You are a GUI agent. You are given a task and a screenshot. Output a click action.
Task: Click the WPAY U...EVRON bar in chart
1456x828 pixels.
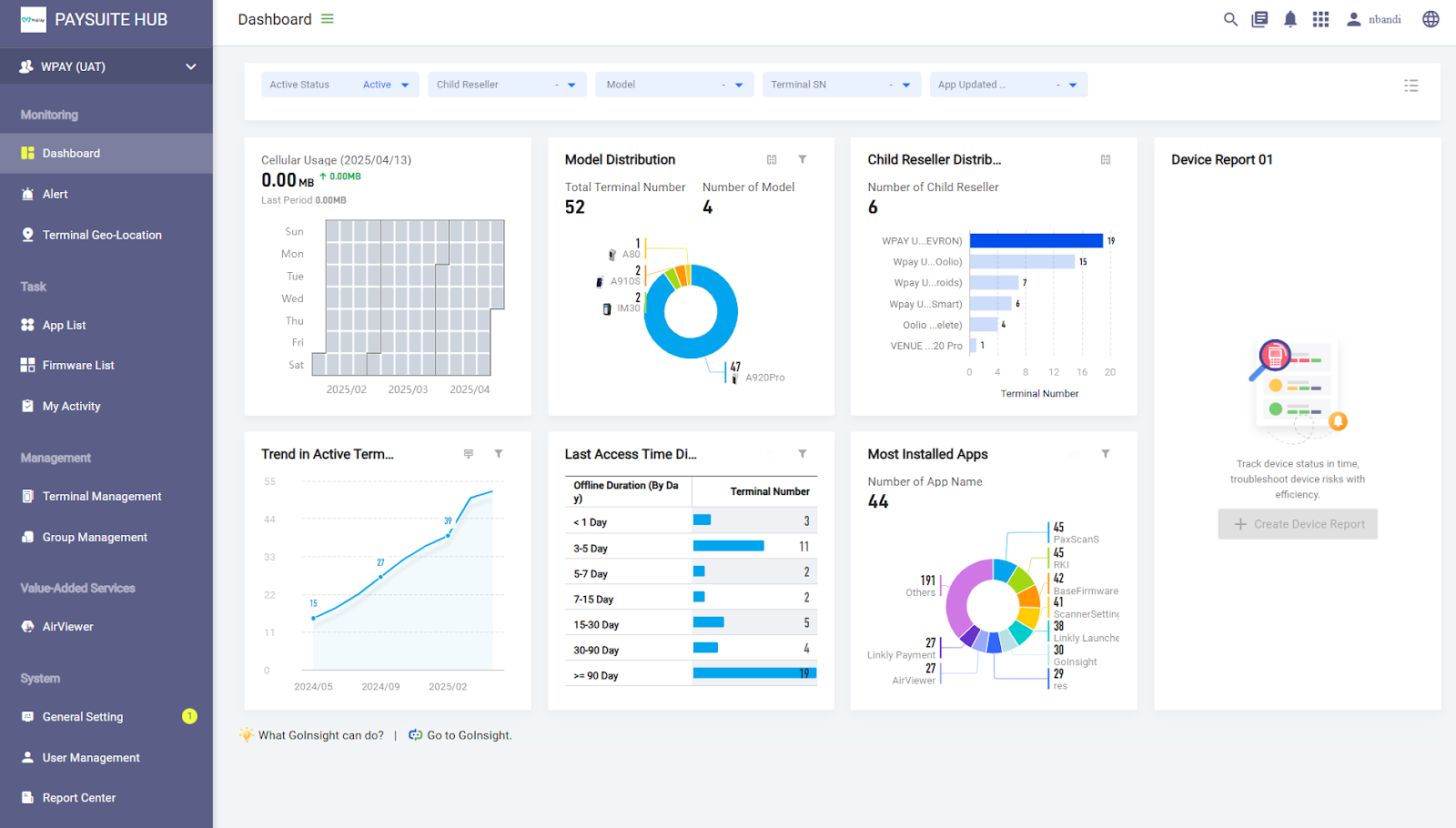[x=1036, y=241]
